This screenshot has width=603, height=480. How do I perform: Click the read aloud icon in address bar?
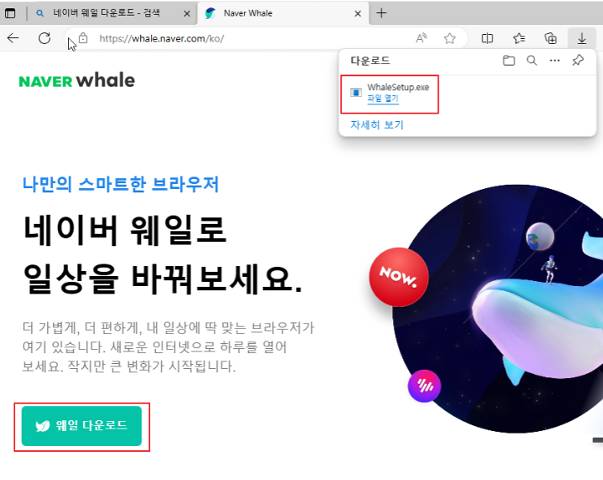pos(421,38)
